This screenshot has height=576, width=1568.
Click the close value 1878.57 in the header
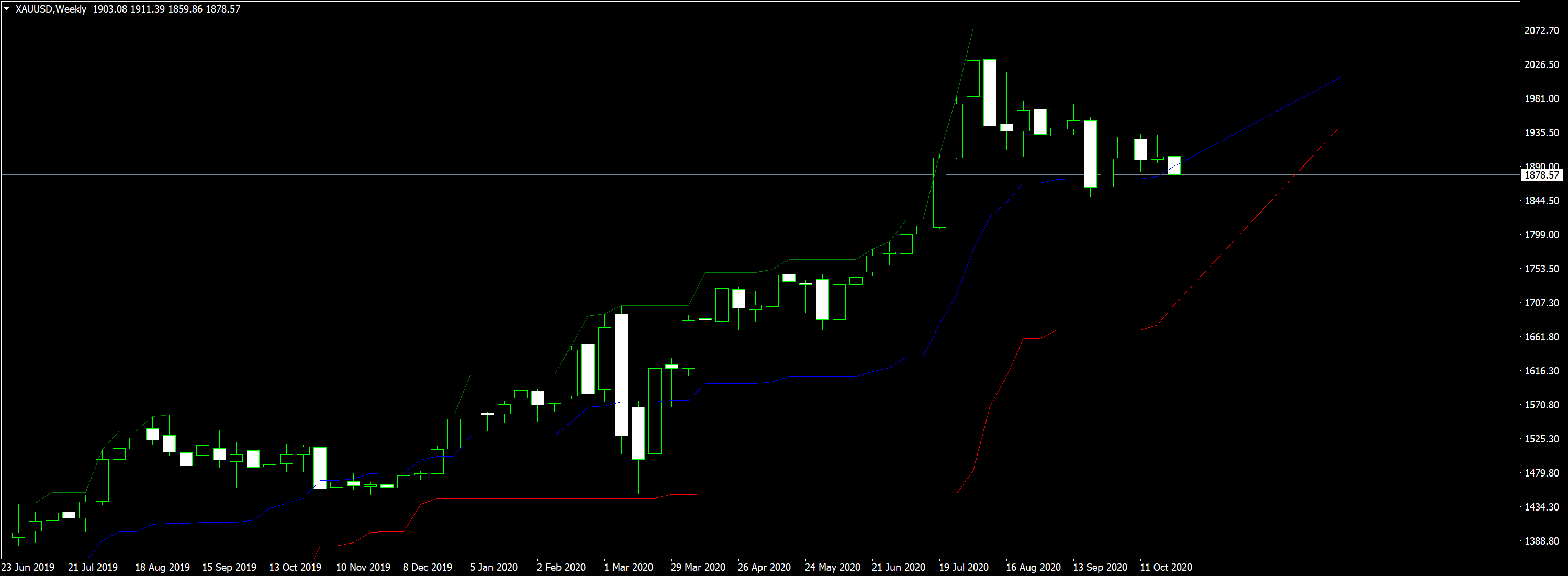pyautogui.click(x=223, y=9)
